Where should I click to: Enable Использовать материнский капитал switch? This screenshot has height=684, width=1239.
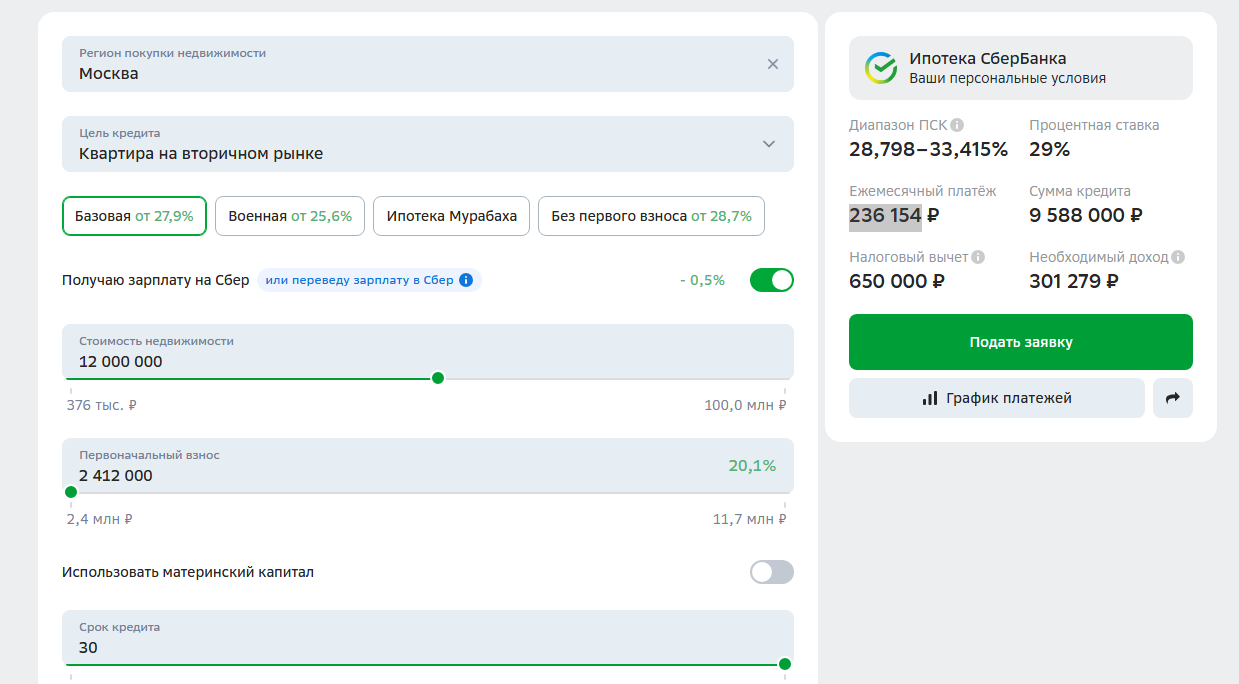(x=772, y=572)
